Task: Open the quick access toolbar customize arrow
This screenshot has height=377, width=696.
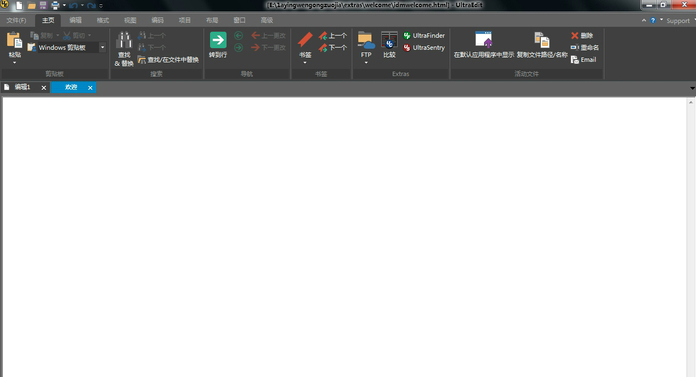Action: [x=101, y=6]
